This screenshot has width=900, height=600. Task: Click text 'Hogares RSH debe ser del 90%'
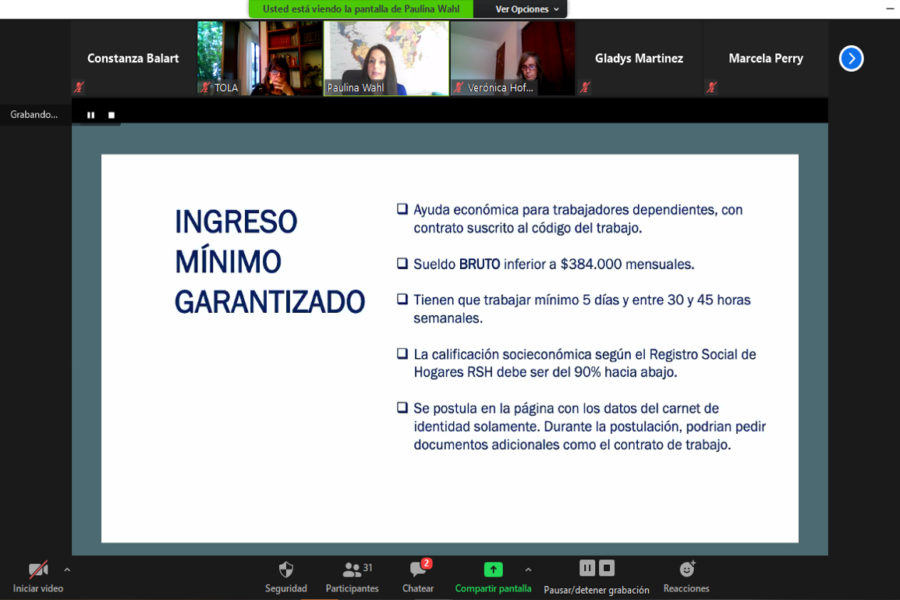(x=507, y=372)
